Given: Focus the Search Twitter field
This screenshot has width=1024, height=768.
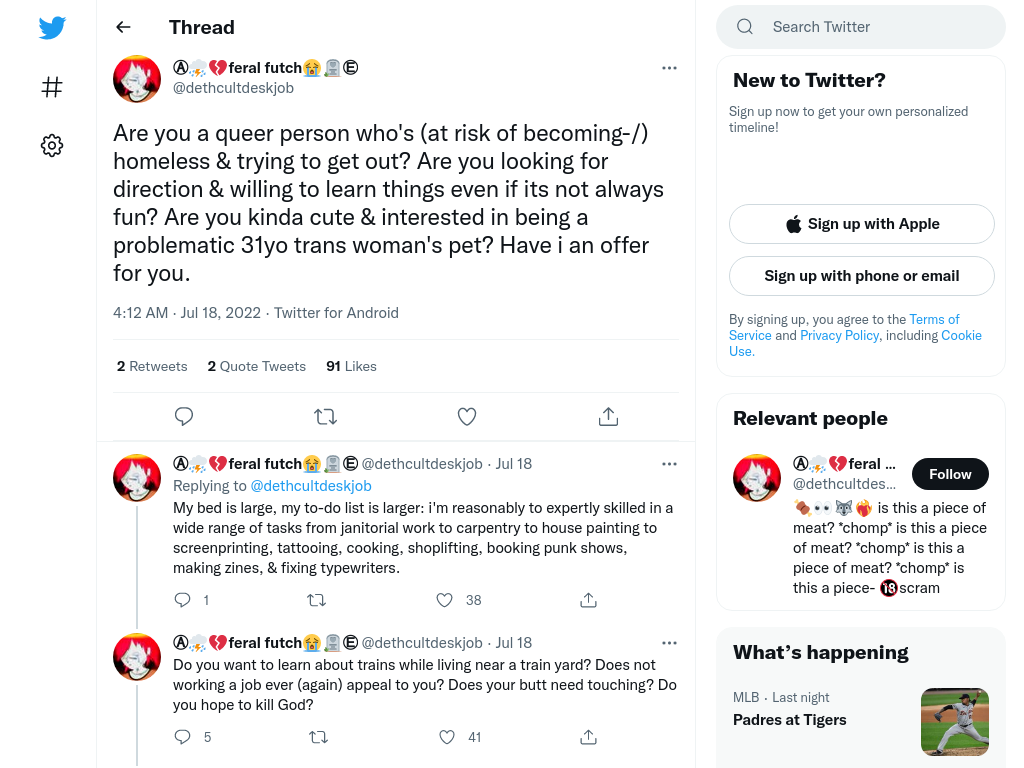Looking at the screenshot, I should point(861,27).
